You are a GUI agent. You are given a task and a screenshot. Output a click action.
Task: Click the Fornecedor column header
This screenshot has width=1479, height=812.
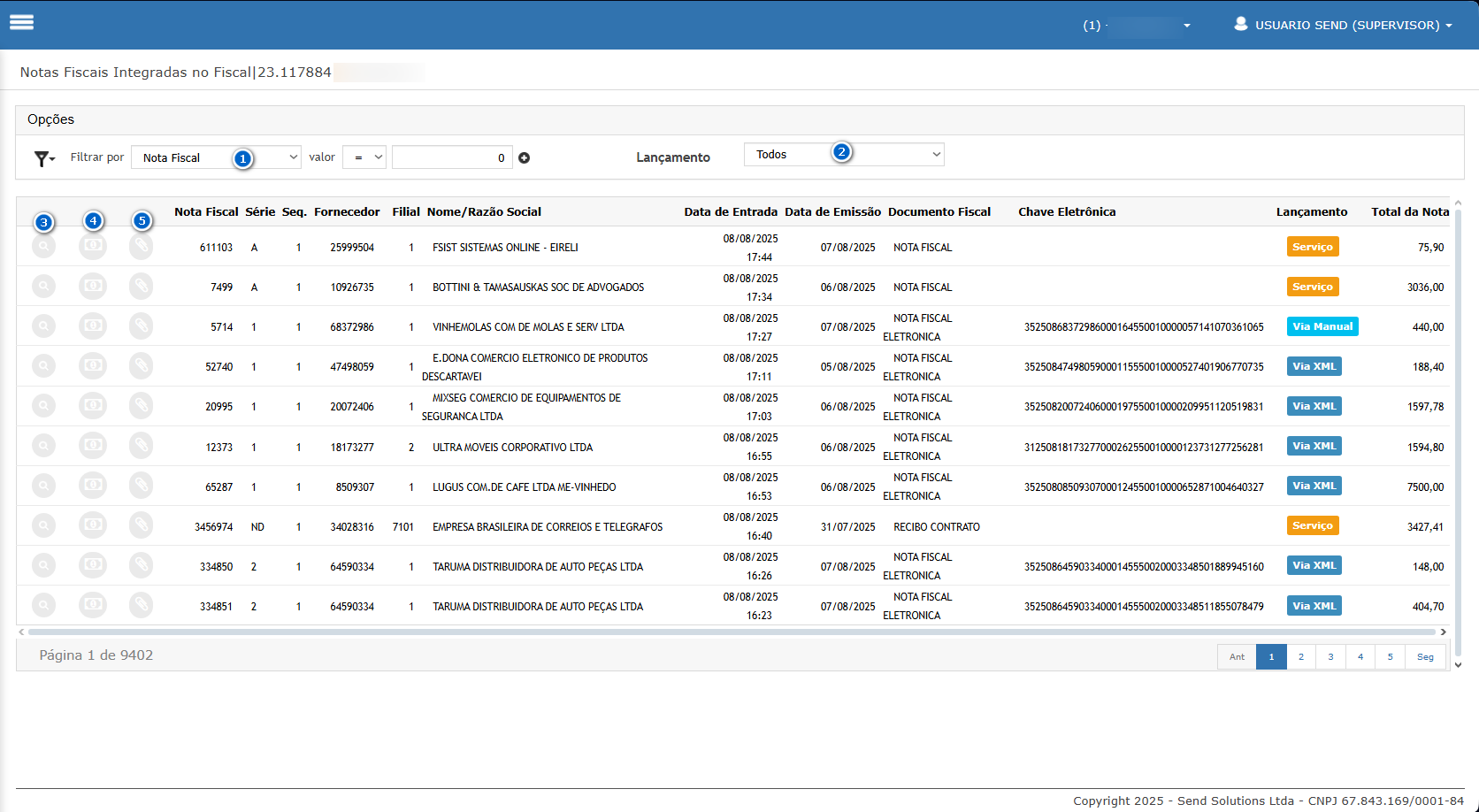click(347, 211)
